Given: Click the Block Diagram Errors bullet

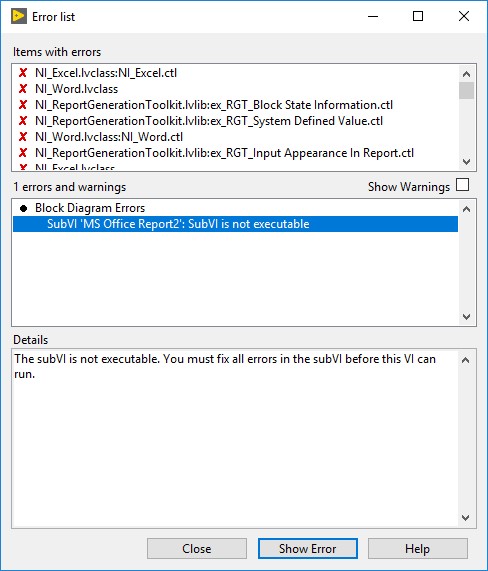Looking at the screenshot, I should (x=24, y=208).
